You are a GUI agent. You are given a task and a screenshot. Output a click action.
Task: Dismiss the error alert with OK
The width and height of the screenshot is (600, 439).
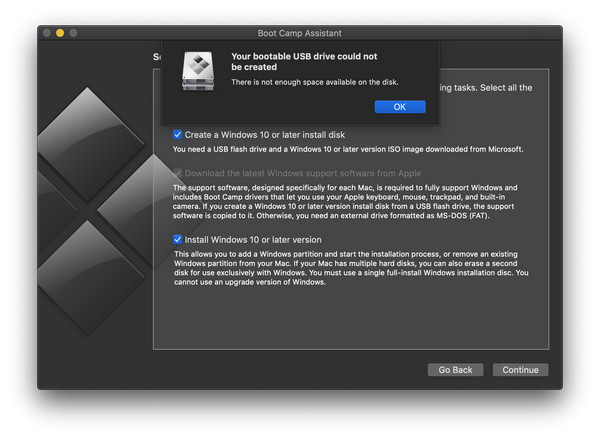(400, 107)
